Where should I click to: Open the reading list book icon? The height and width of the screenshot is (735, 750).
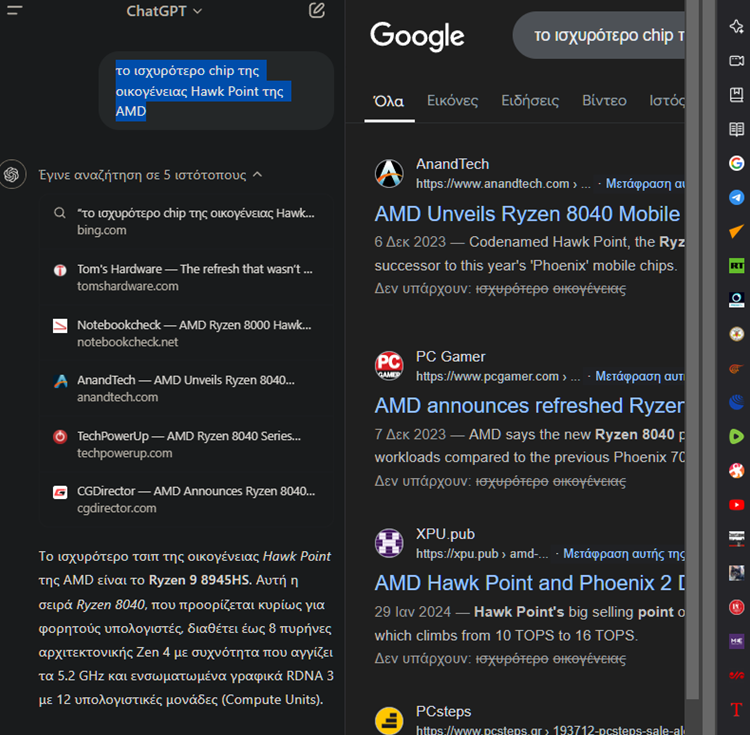tap(736, 129)
